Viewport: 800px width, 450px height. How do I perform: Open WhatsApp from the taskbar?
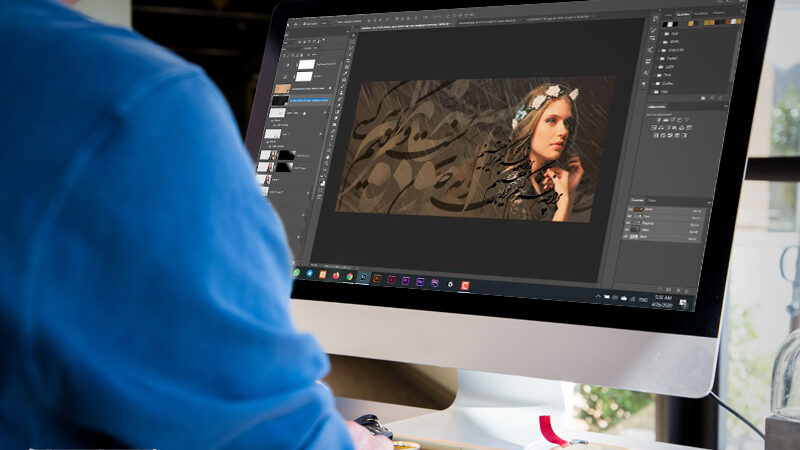pyautogui.click(x=296, y=273)
